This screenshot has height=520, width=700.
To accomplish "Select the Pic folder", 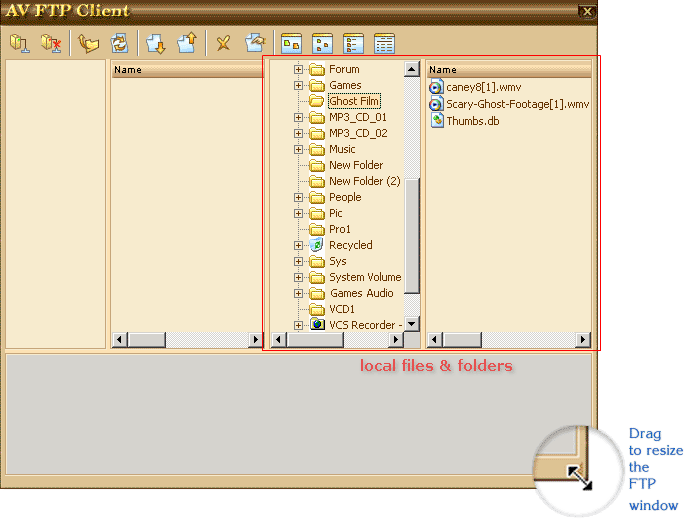I will [336, 213].
